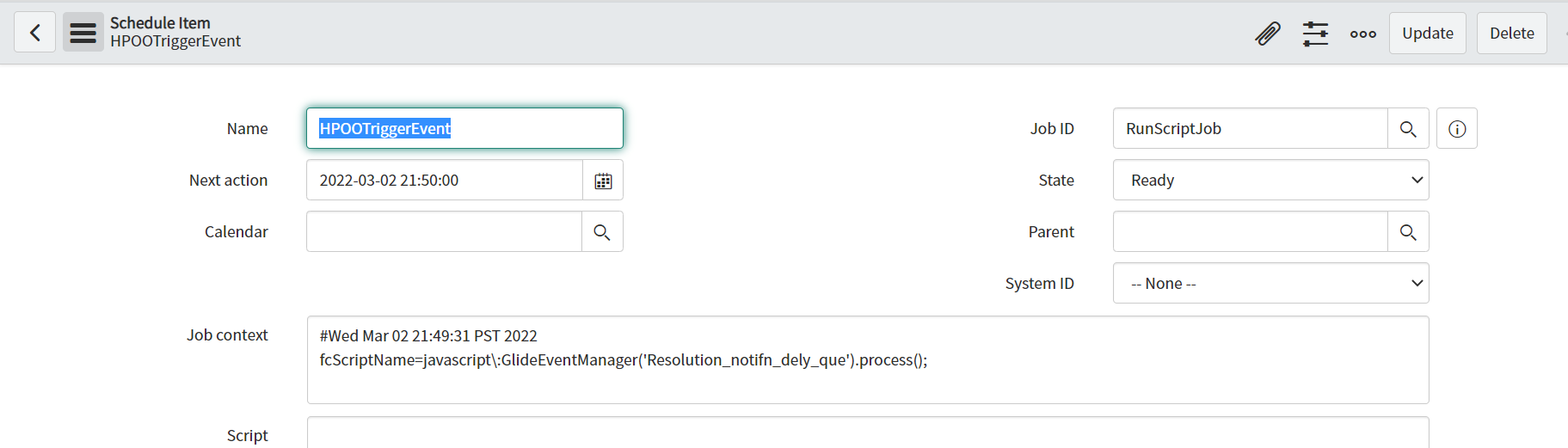
Task: Open the Parent field lookup search
Action: tap(1408, 232)
